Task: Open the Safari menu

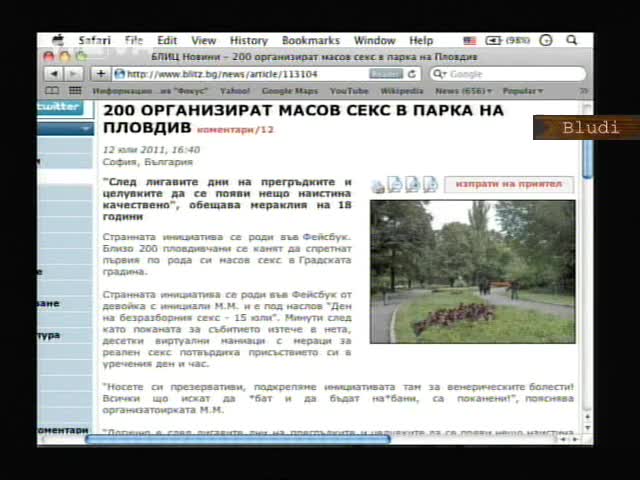Action: coord(94,40)
